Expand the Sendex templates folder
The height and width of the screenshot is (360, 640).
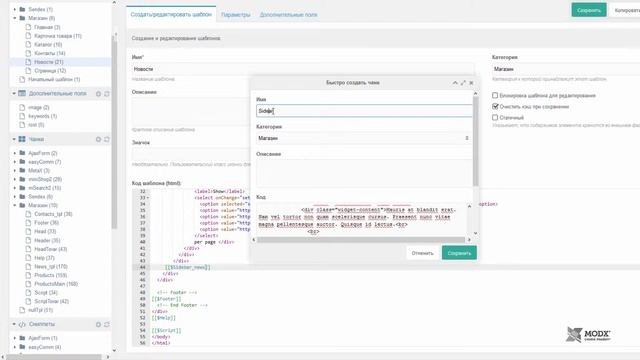[x=15, y=9]
